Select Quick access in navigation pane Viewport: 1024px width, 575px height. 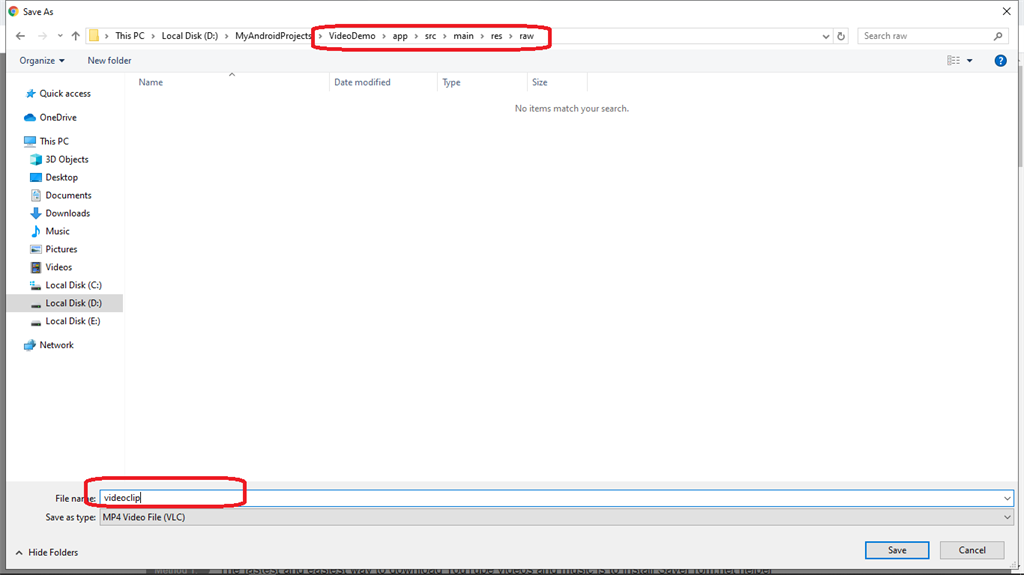(x=65, y=93)
